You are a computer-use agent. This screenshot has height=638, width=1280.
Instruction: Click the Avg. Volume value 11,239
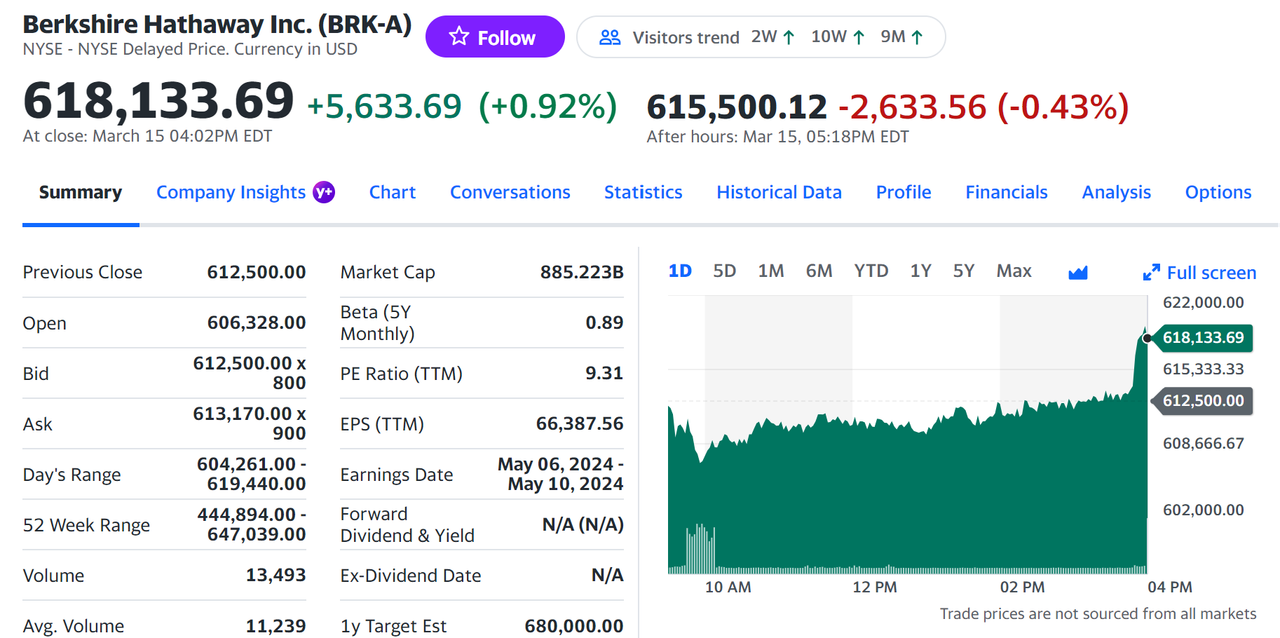(x=276, y=626)
